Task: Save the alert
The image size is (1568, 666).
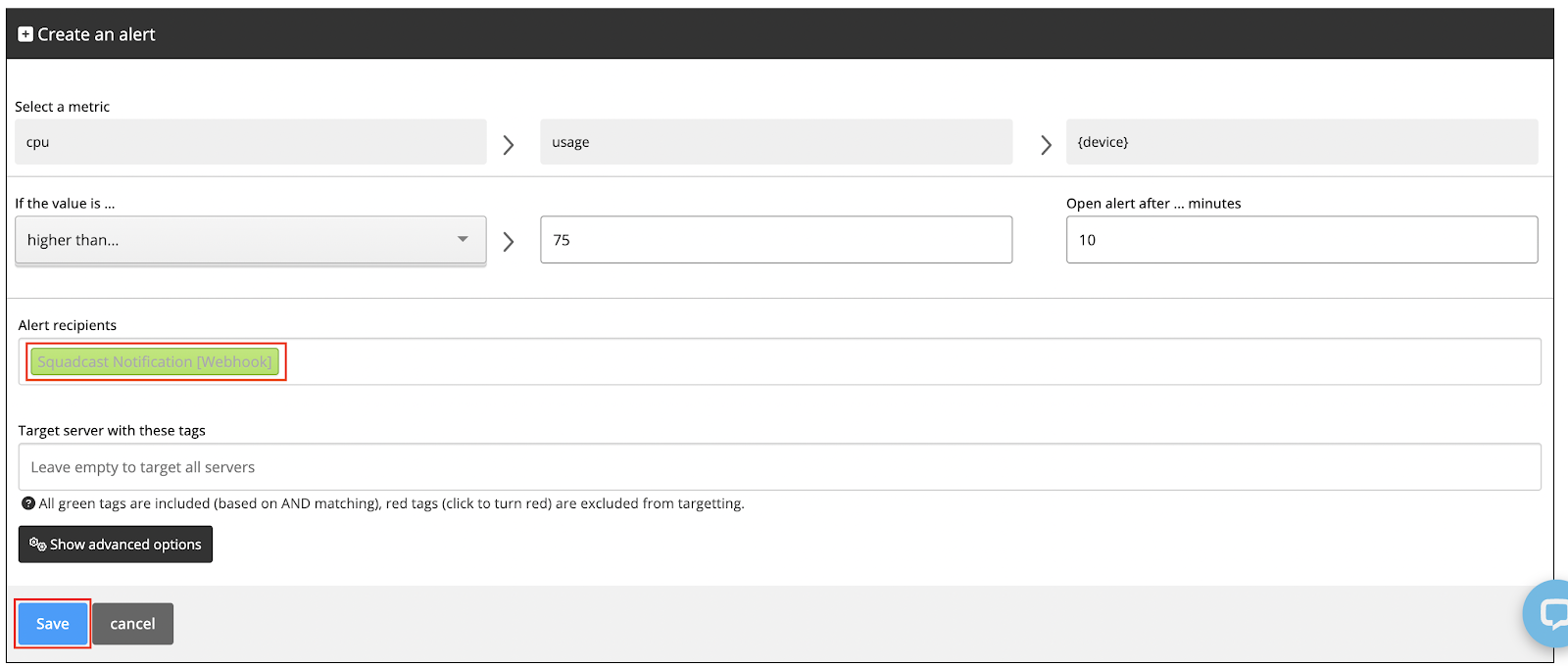Action: [x=53, y=624]
